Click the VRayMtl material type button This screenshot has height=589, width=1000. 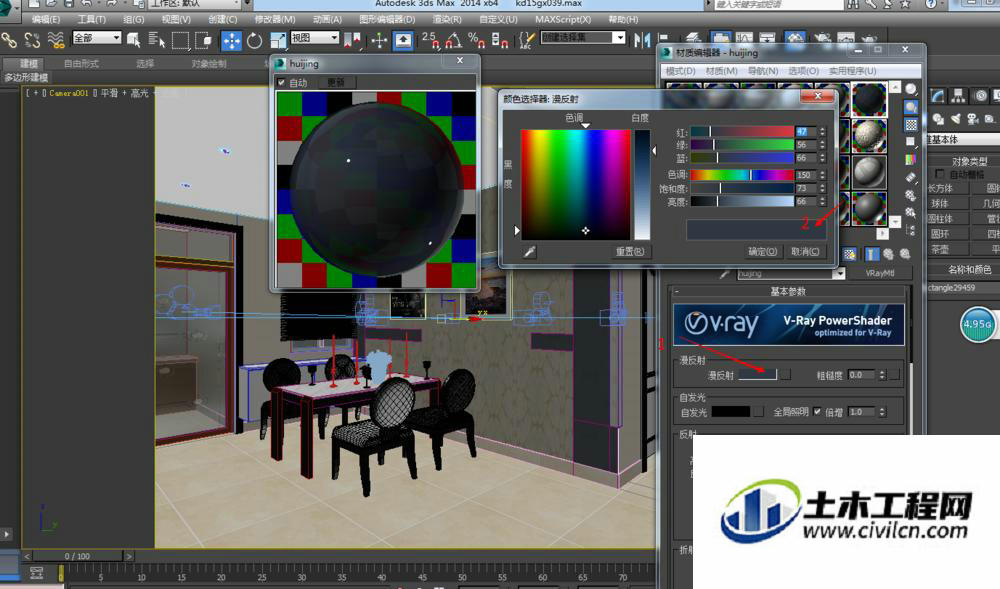879,273
